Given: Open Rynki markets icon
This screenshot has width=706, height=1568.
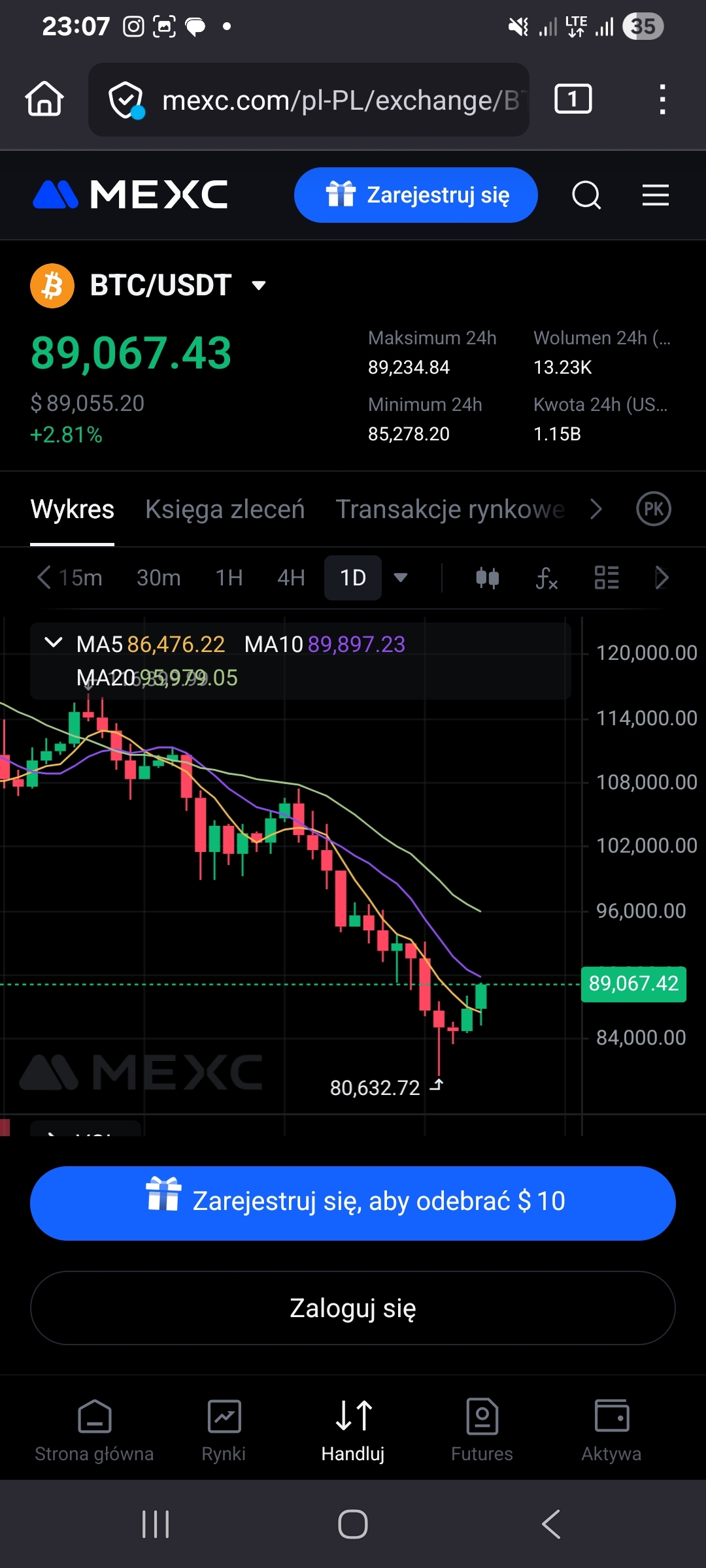Looking at the screenshot, I should (224, 1429).
